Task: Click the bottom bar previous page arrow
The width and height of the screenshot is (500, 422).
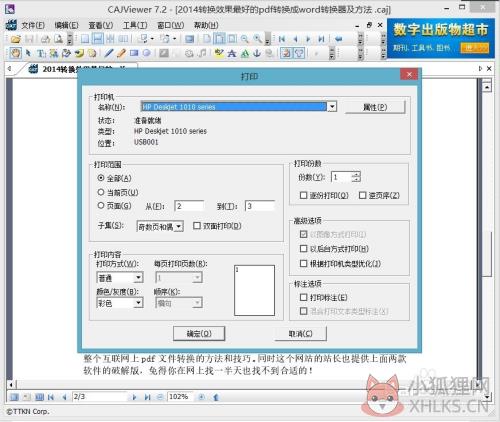Action: (x=64, y=397)
